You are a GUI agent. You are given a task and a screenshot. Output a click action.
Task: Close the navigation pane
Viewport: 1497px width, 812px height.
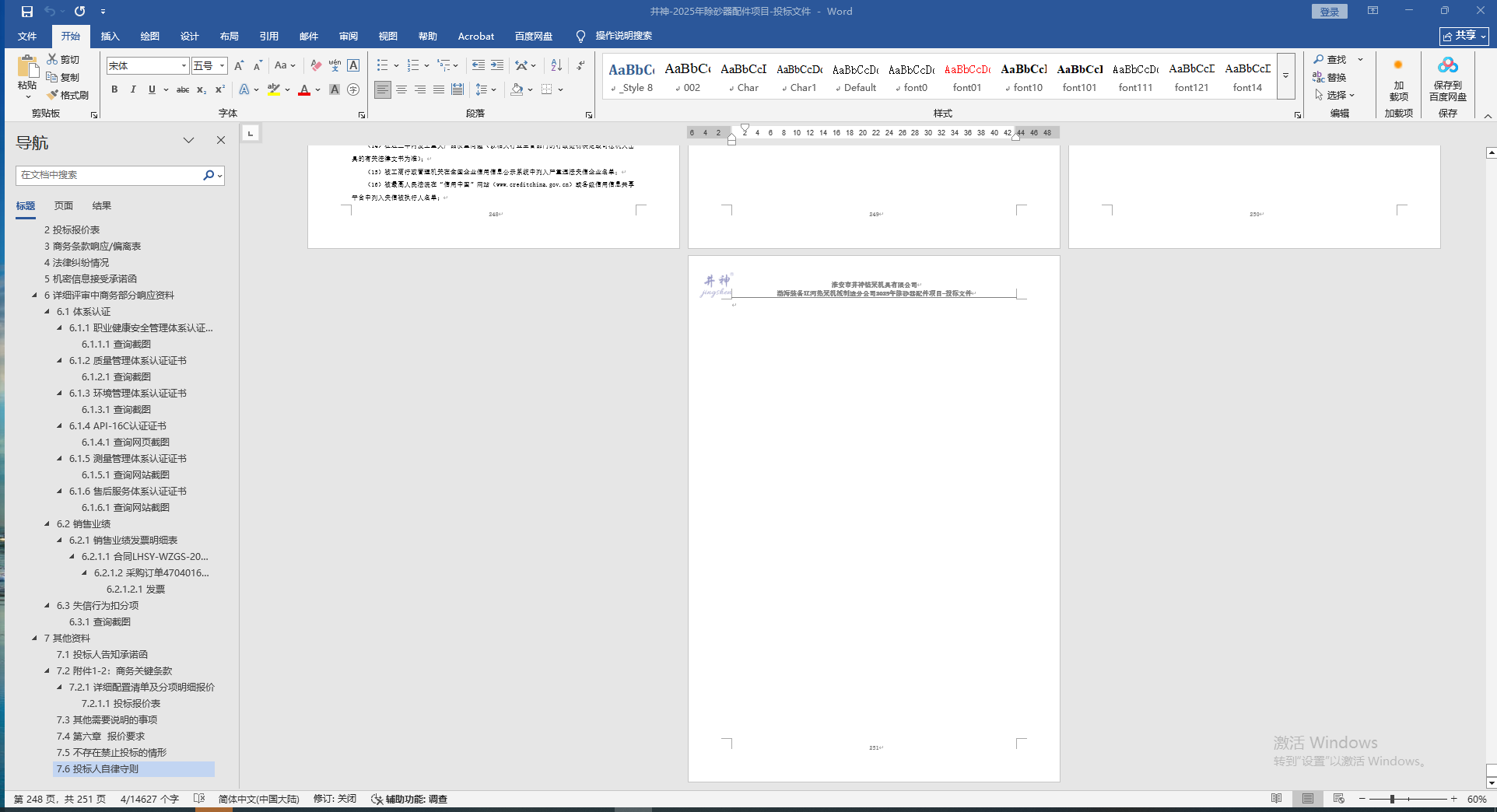click(221, 140)
